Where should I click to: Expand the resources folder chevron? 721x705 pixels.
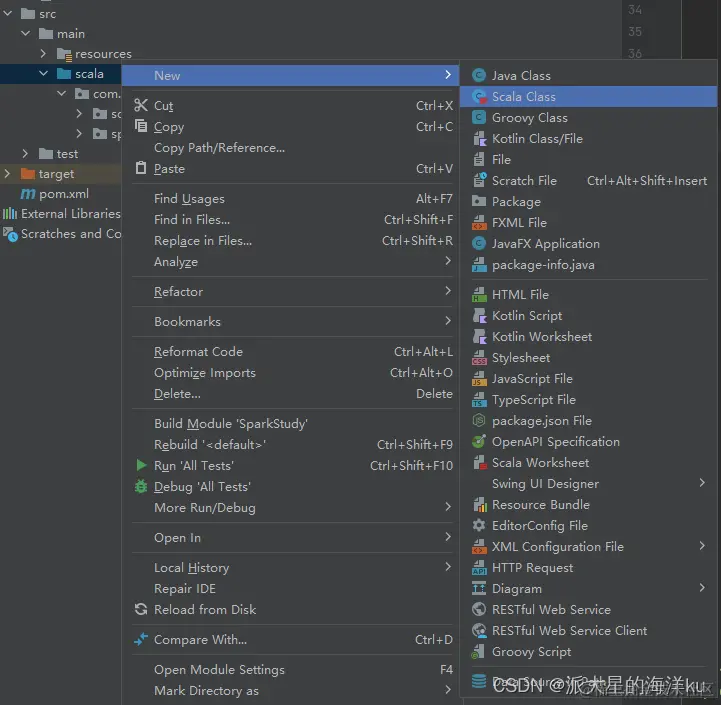43,54
